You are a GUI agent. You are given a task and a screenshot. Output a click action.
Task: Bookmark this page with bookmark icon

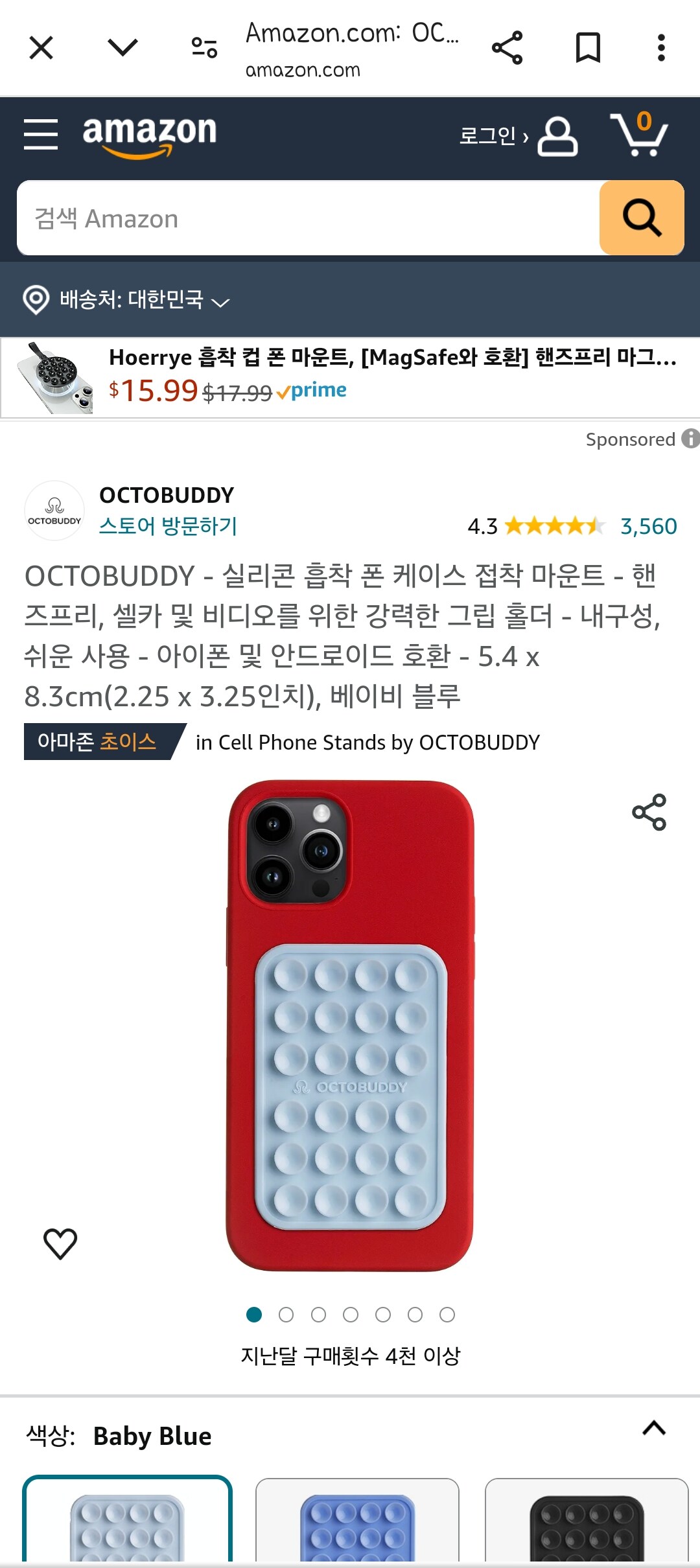click(588, 48)
